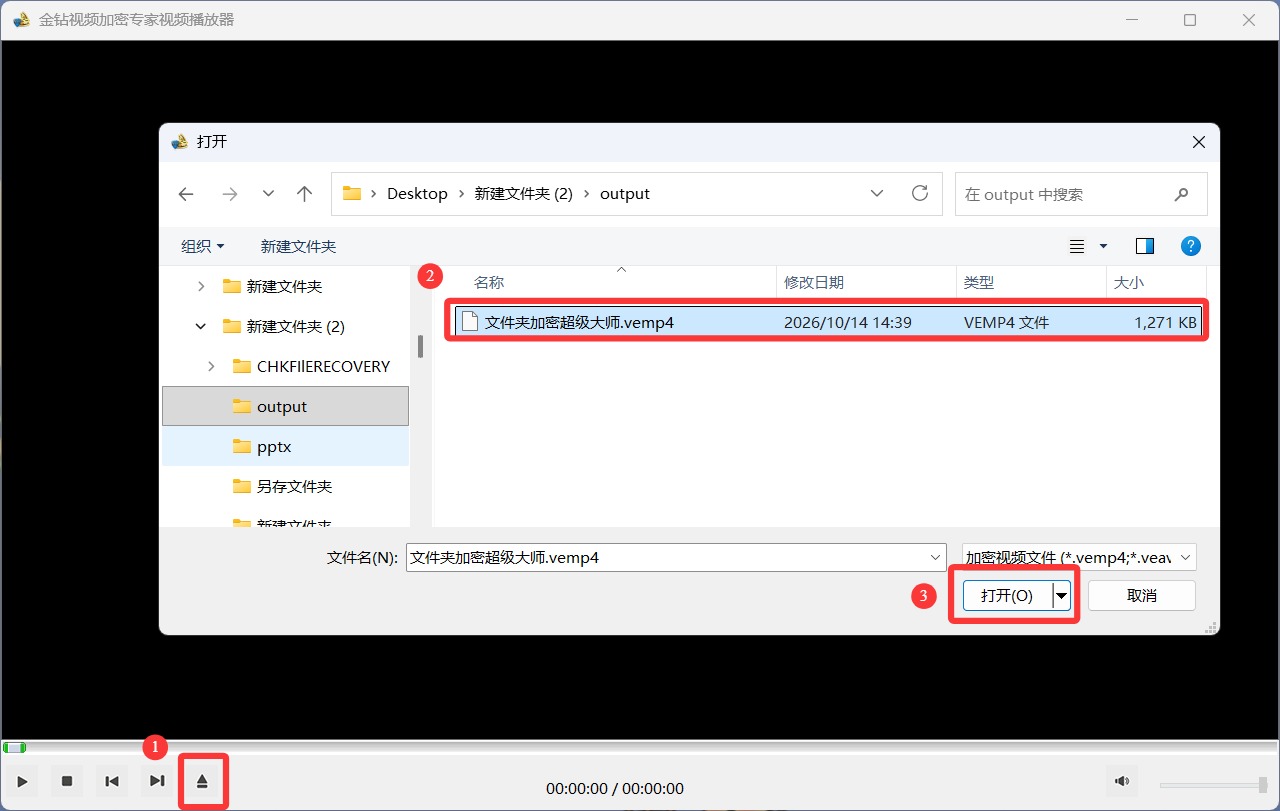
Task: Click the 文件名 filename input field
Action: pos(666,557)
